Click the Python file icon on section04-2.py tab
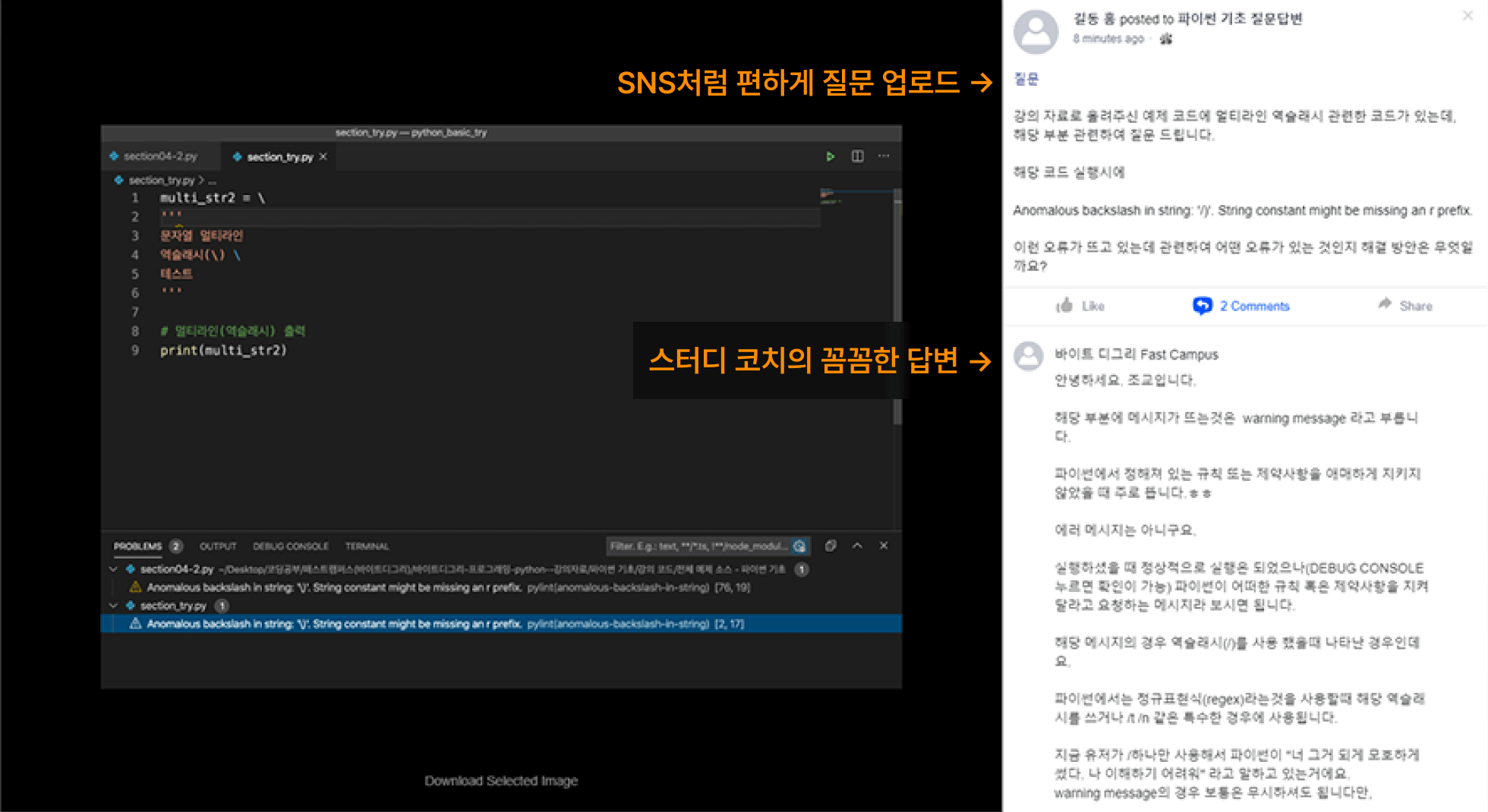 point(114,156)
